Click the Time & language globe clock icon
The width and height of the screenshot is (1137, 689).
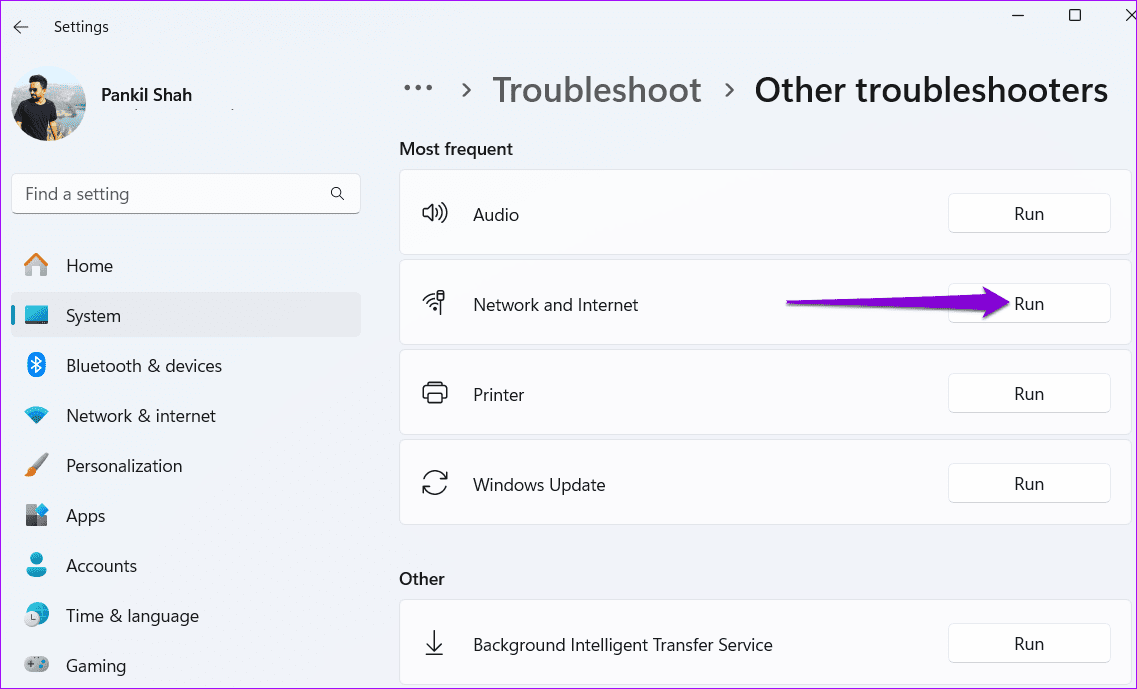pos(36,615)
